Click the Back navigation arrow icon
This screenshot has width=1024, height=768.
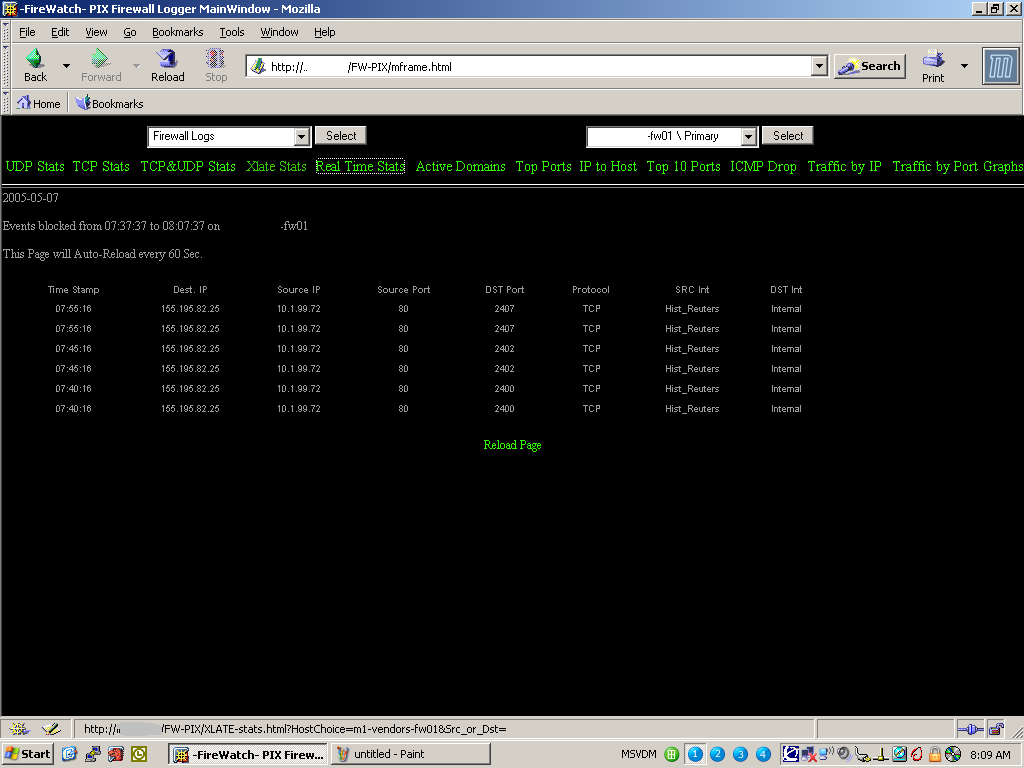click(x=35, y=59)
